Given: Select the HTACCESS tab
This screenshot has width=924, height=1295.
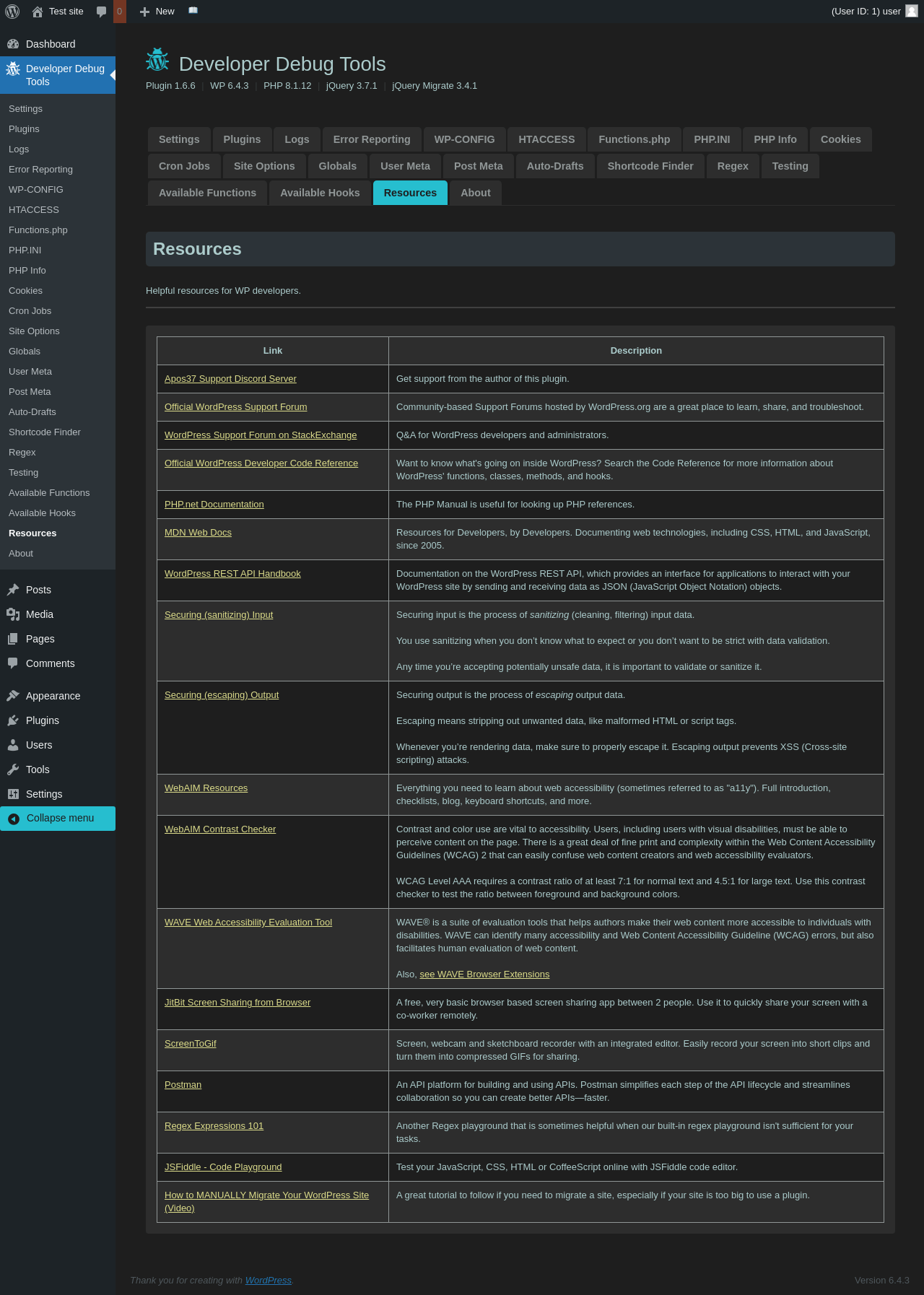Looking at the screenshot, I should tap(546, 139).
